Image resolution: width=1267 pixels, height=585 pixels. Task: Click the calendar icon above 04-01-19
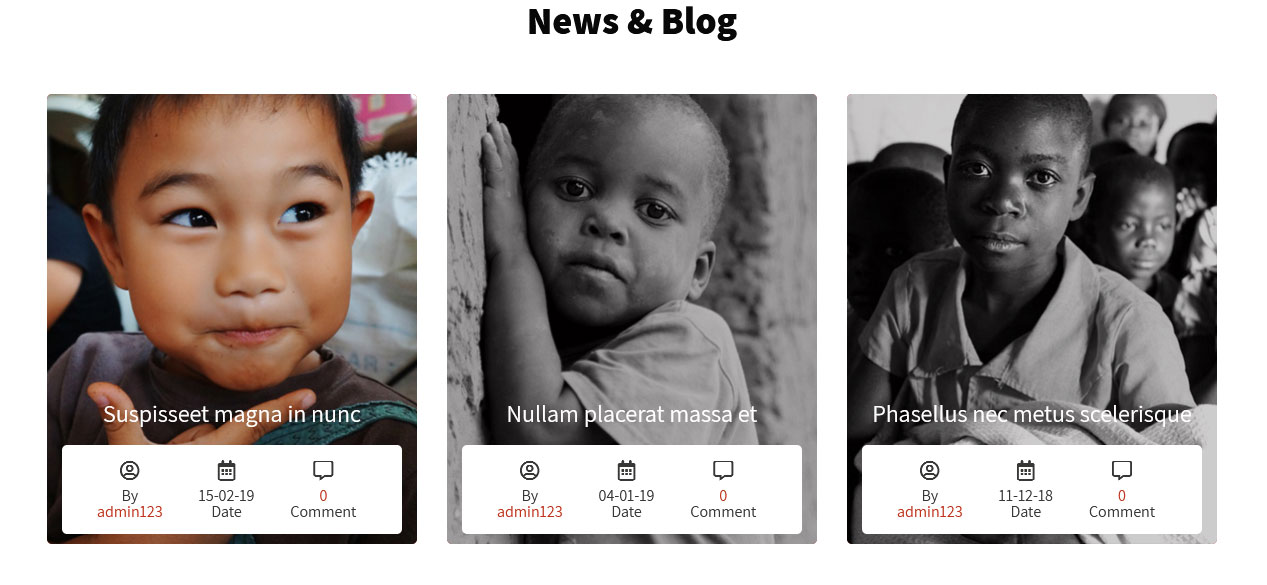tap(626, 470)
